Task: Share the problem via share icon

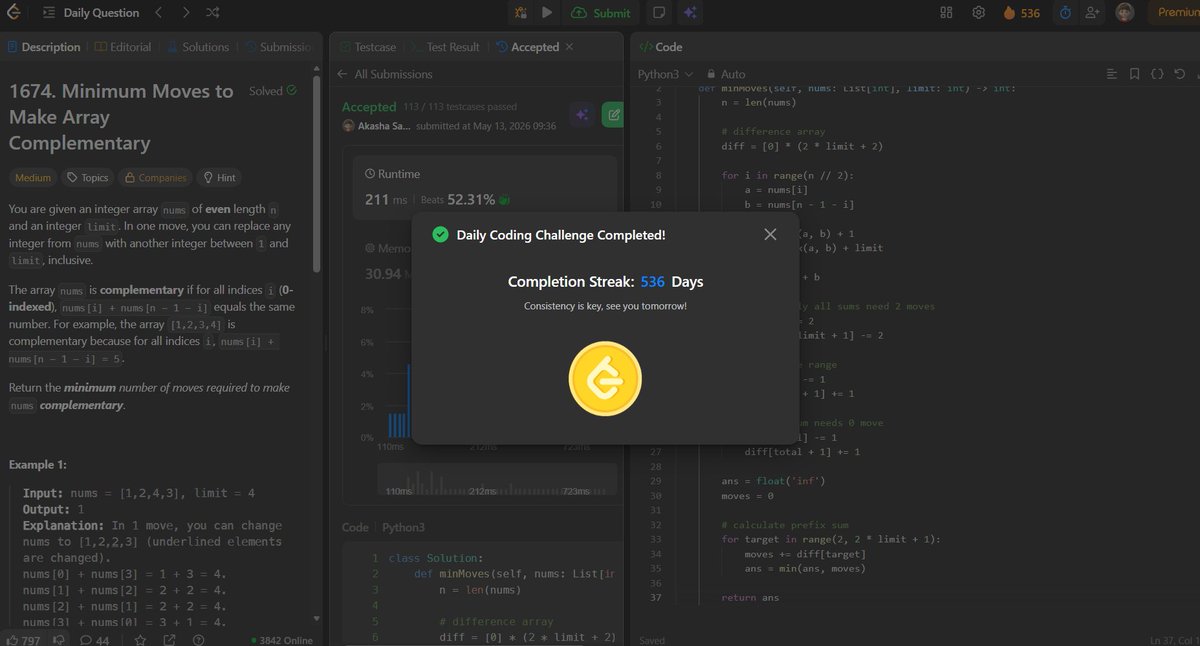Action: (170, 640)
